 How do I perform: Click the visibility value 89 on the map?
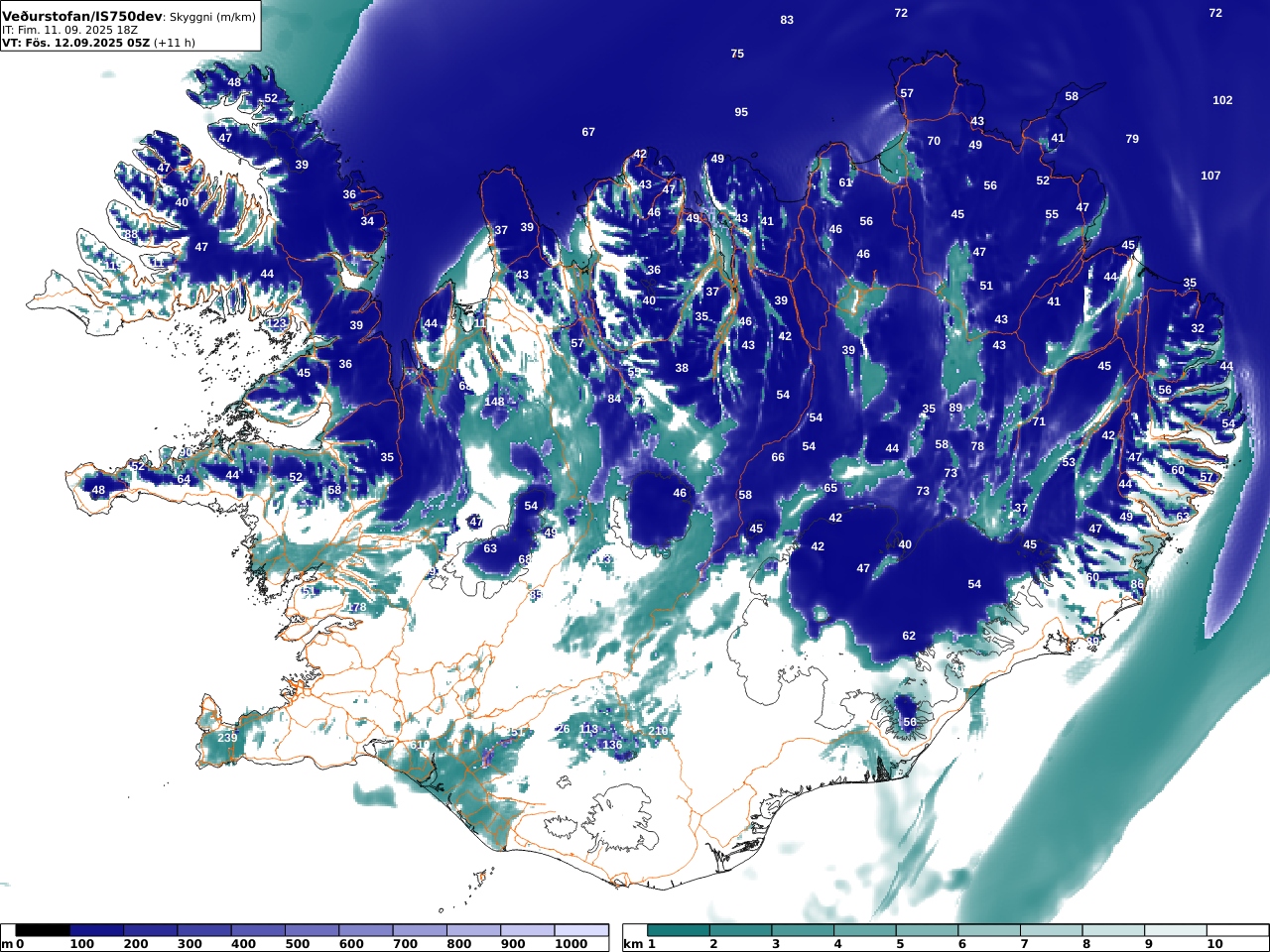(x=955, y=408)
